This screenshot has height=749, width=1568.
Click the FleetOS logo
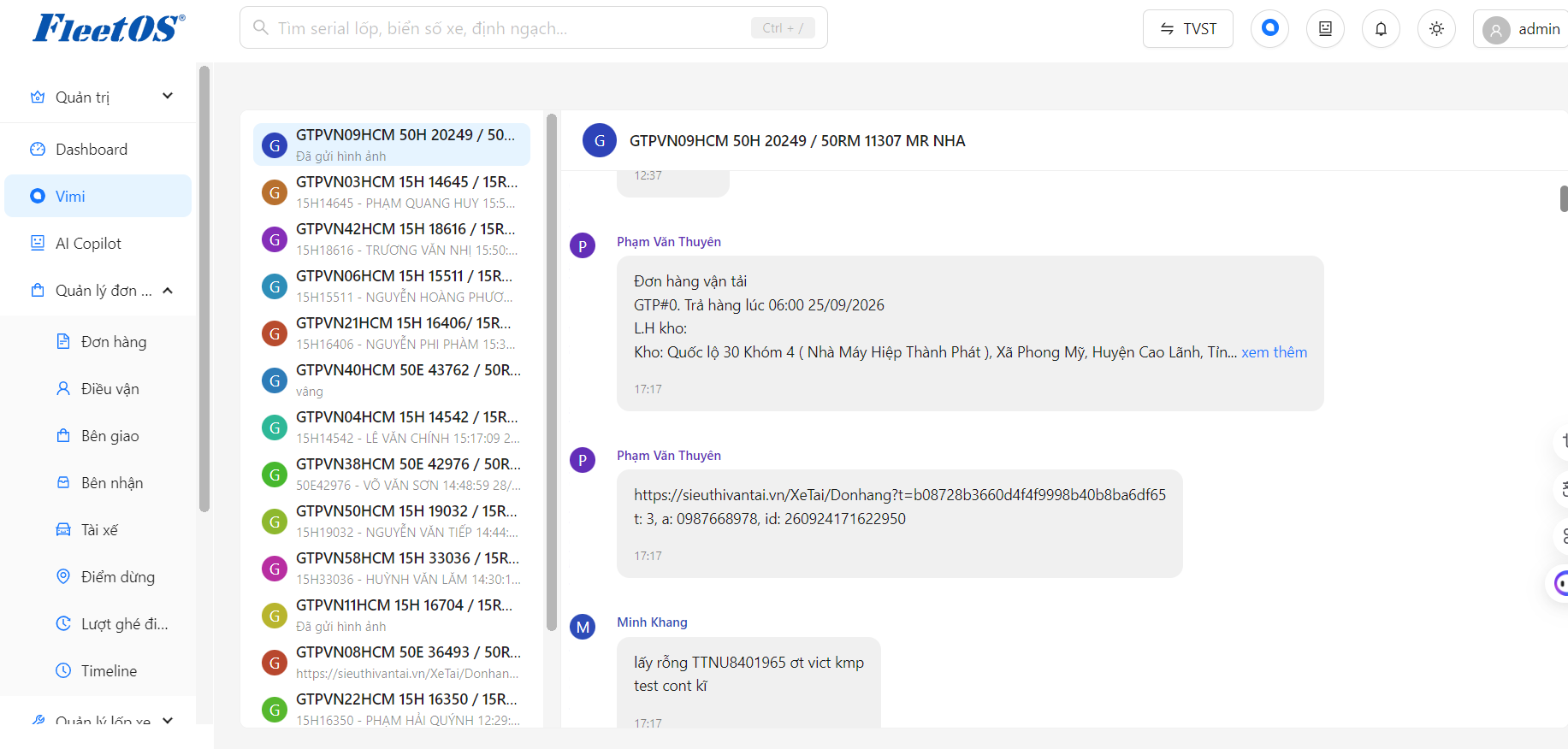(x=109, y=28)
